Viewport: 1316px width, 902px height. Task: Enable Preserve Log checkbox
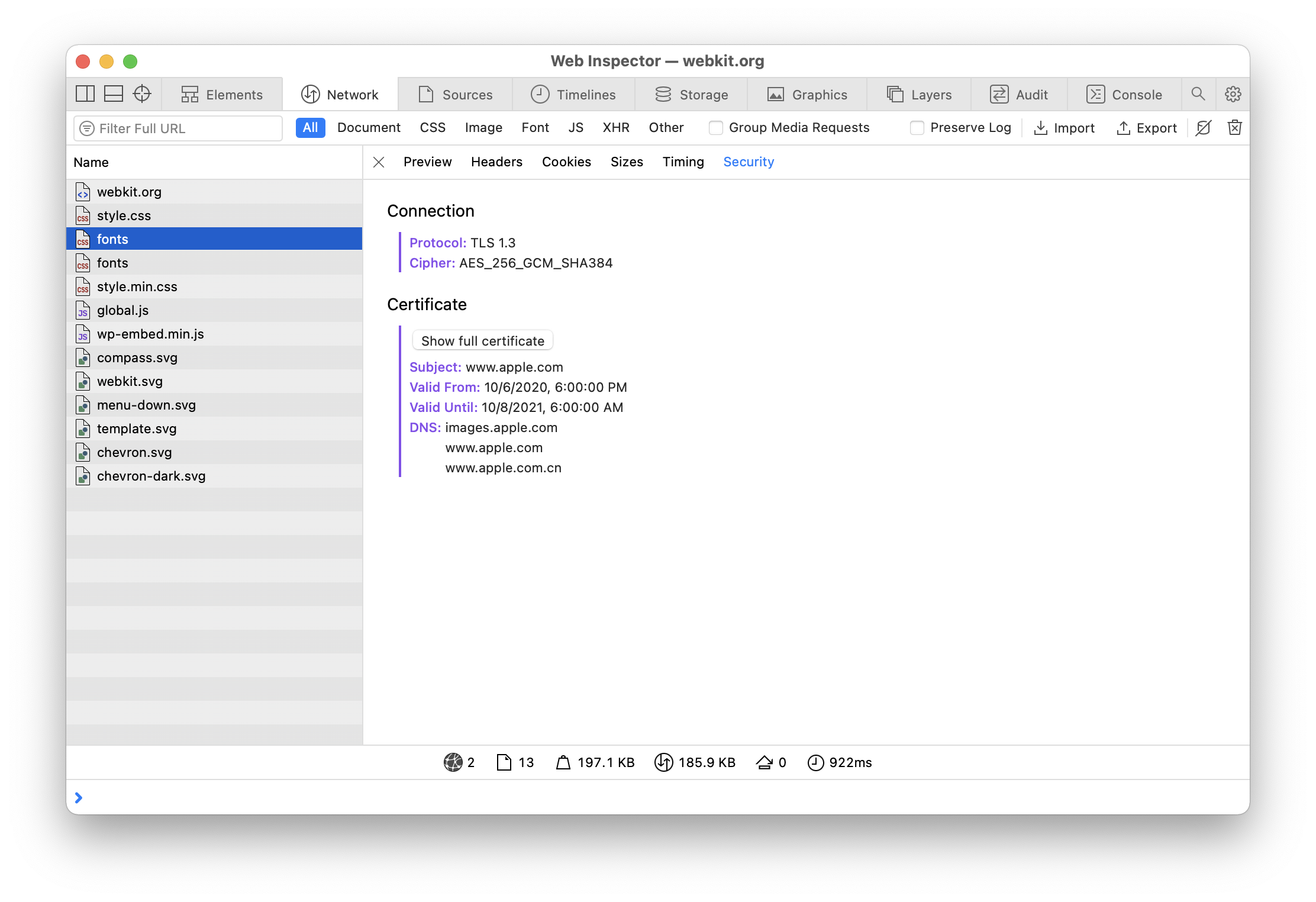tap(917, 128)
